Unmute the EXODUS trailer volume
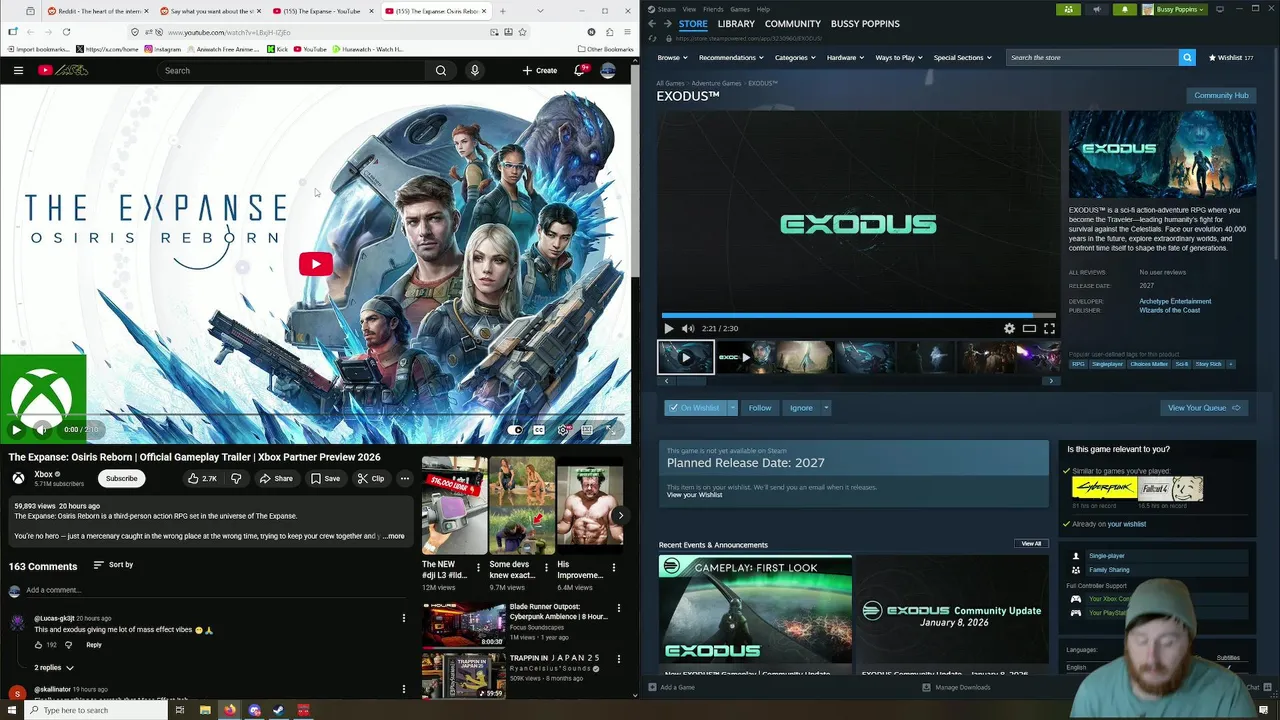Viewport: 1280px width, 720px height. (688, 328)
